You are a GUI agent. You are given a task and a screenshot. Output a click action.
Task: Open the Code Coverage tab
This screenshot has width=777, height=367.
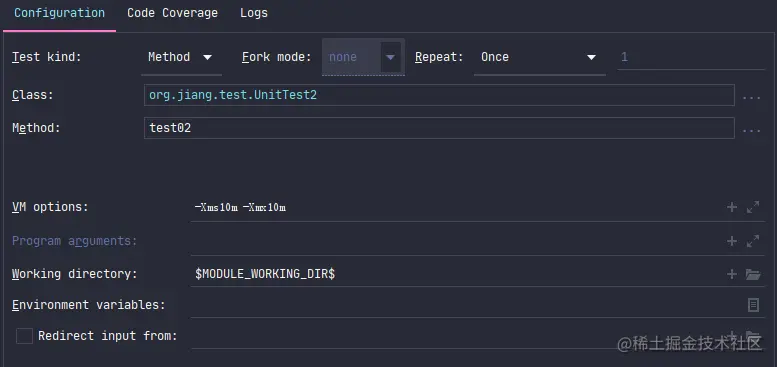pyautogui.click(x=172, y=13)
